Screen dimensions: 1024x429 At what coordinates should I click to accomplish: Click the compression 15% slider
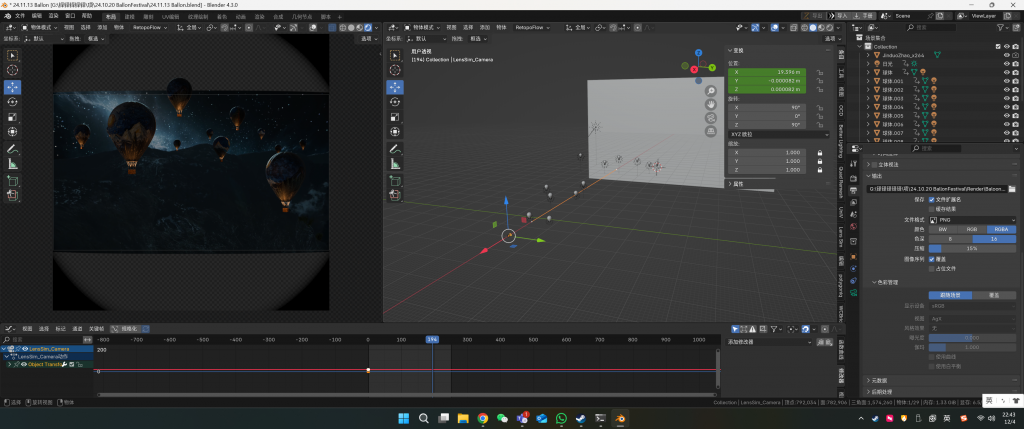coord(972,249)
